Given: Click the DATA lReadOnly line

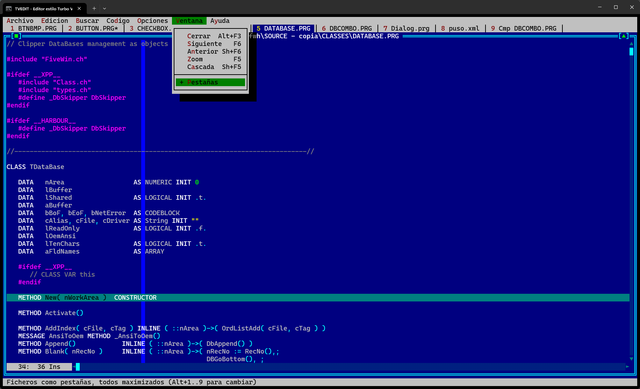Looking at the screenshot, I should tap(112, 229).
